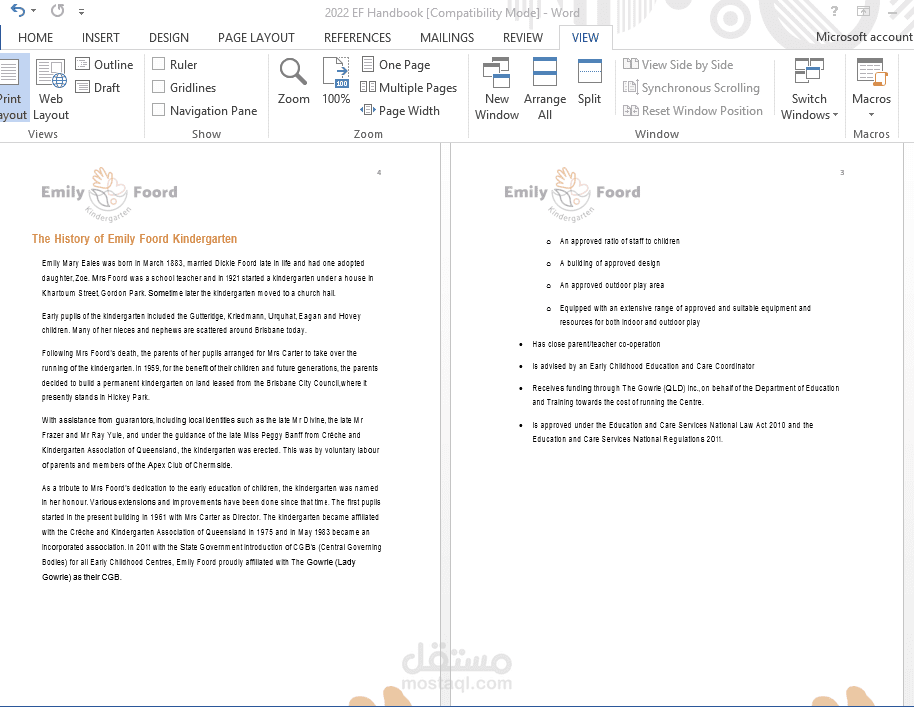This screenshot has width=914, height=707.
Task: Open the Macros dropdown arrow
Action: [x=871, y=114]
